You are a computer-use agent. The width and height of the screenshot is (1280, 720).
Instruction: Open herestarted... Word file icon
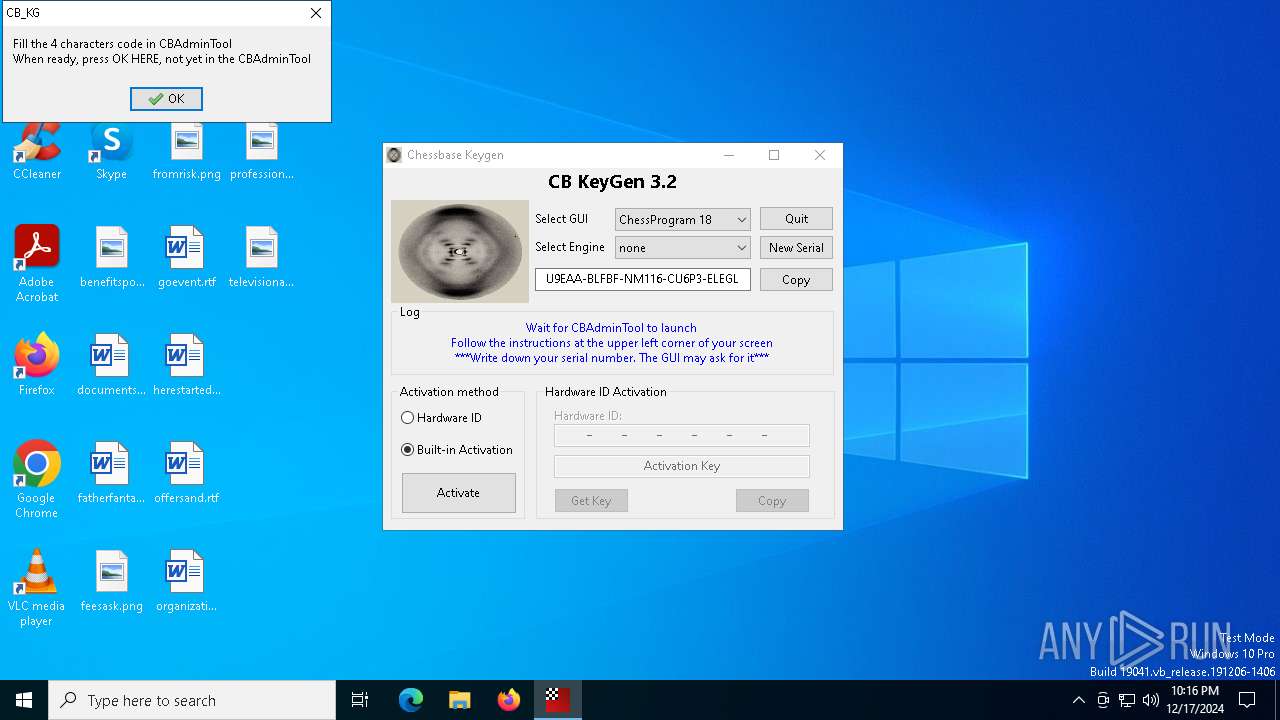[x=187, y=365]
